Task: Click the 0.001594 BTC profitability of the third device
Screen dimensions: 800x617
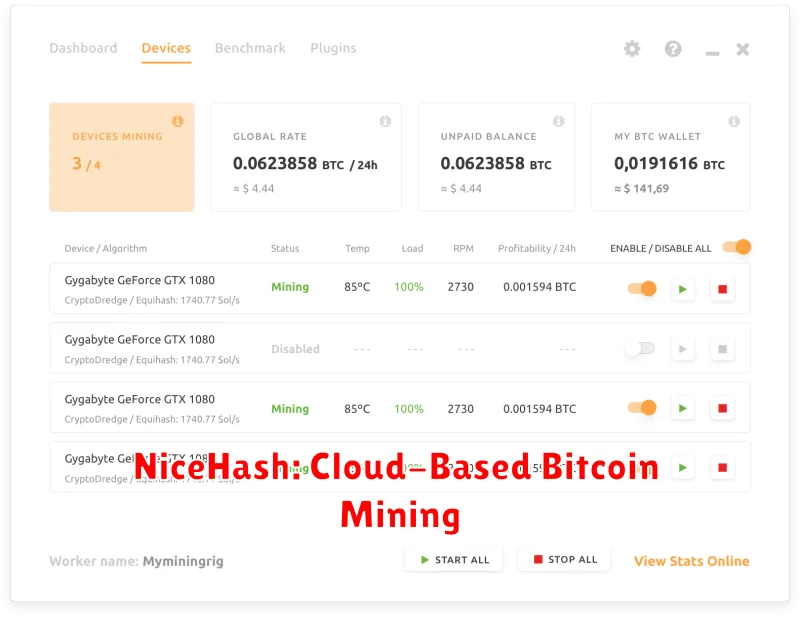Action: pos(540,409)
